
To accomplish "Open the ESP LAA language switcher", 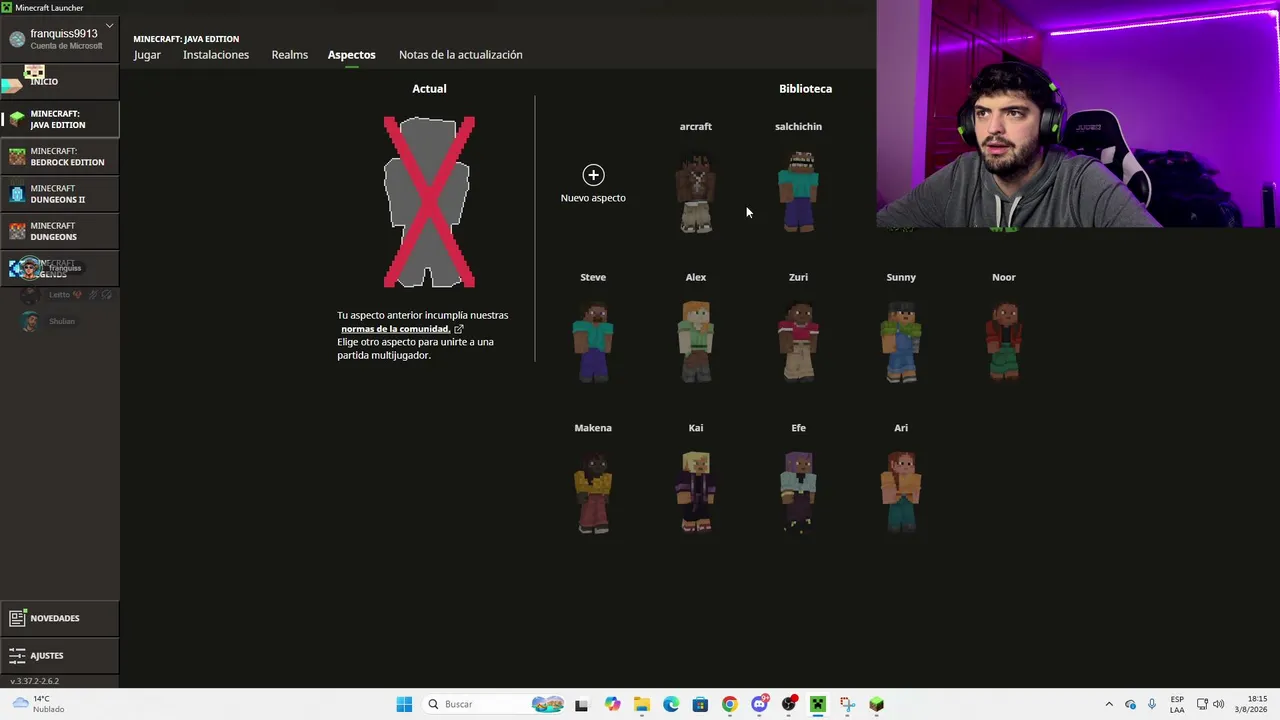I will (1177, 704).
